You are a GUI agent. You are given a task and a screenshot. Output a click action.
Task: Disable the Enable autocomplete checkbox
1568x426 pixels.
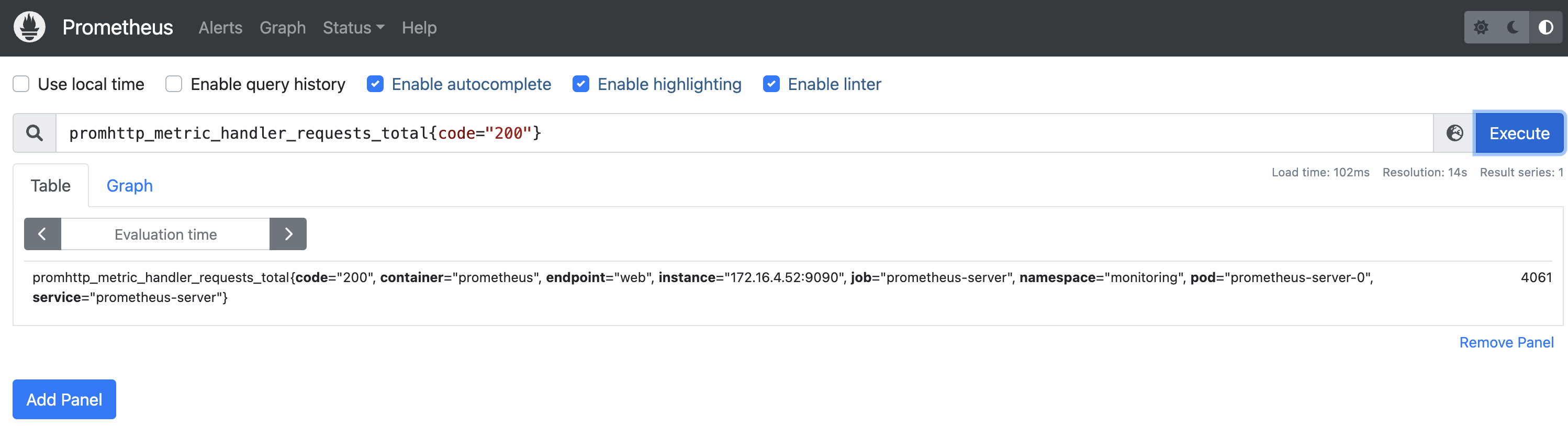(375, 84)
